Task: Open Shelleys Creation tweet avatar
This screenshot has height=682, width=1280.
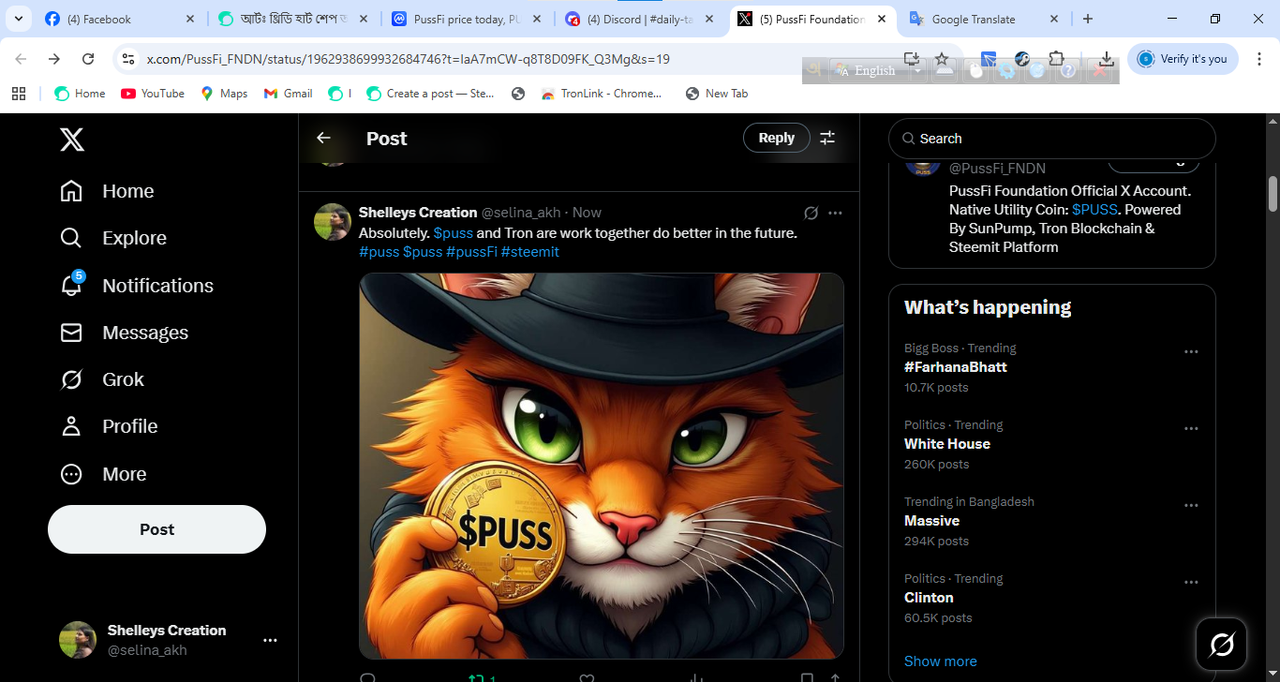Action: pyautogui.click(x=333, y=222)
